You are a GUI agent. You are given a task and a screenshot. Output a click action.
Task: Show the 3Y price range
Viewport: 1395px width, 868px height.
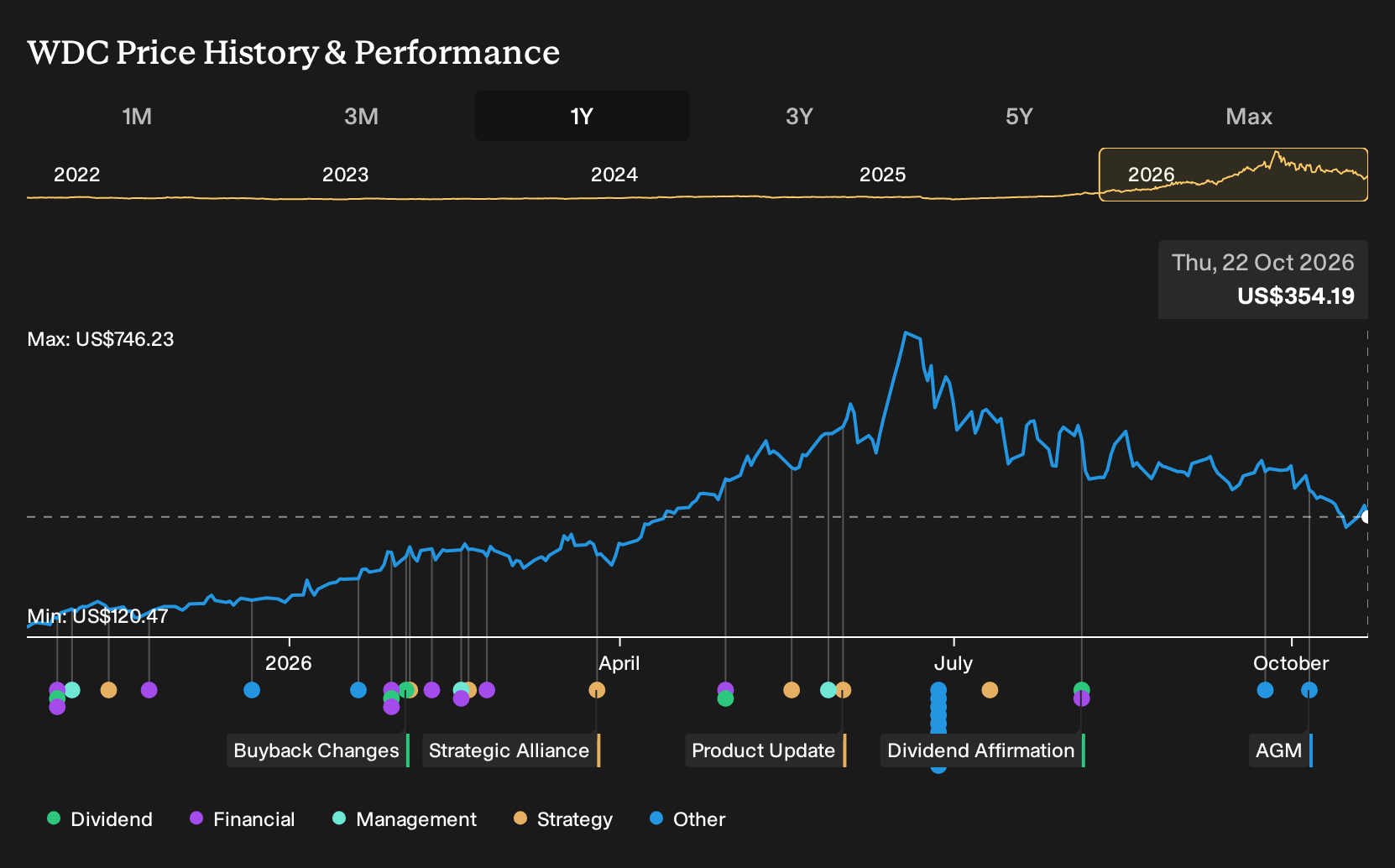pos(799,116)
